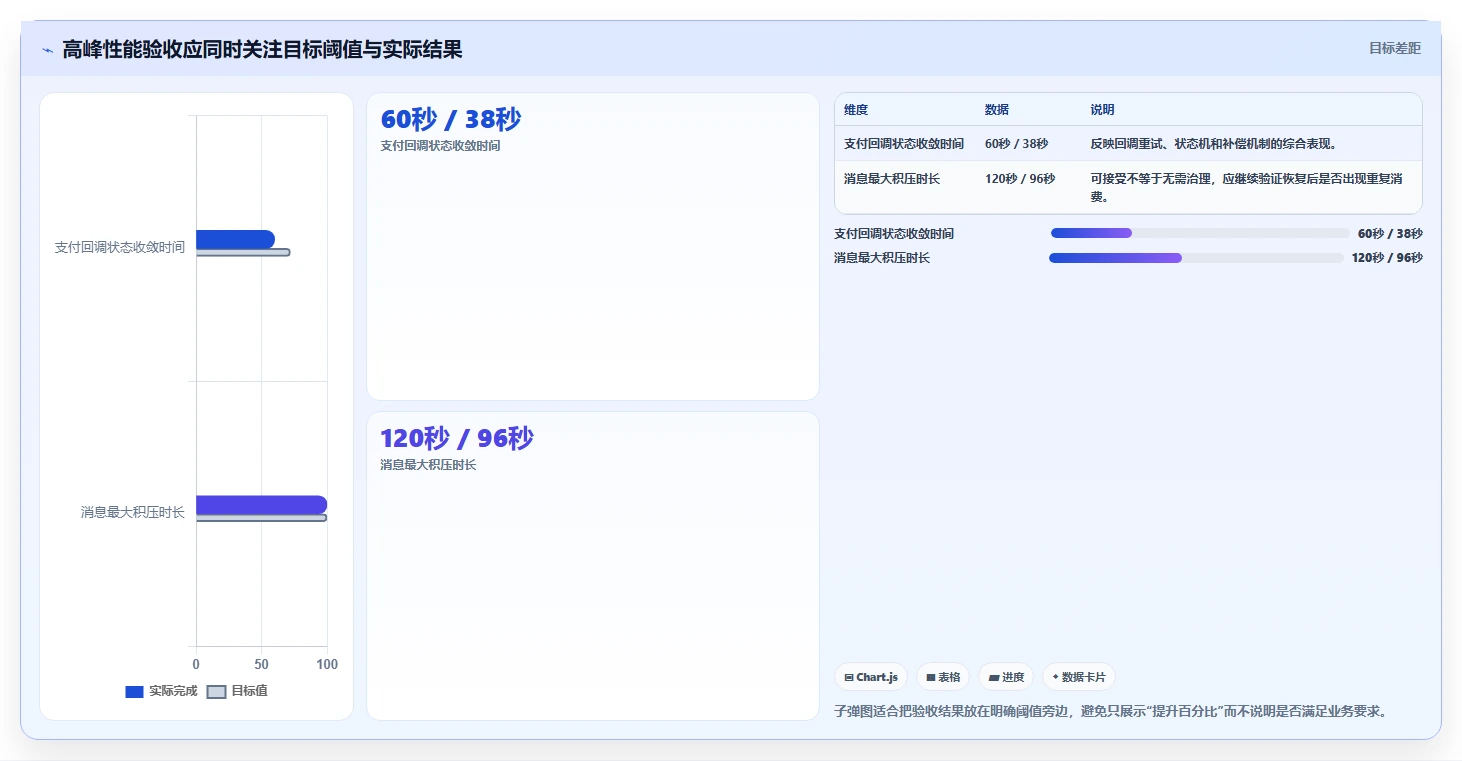Click the purple actual bar for 消息最大积压时长

coord(261,505)
